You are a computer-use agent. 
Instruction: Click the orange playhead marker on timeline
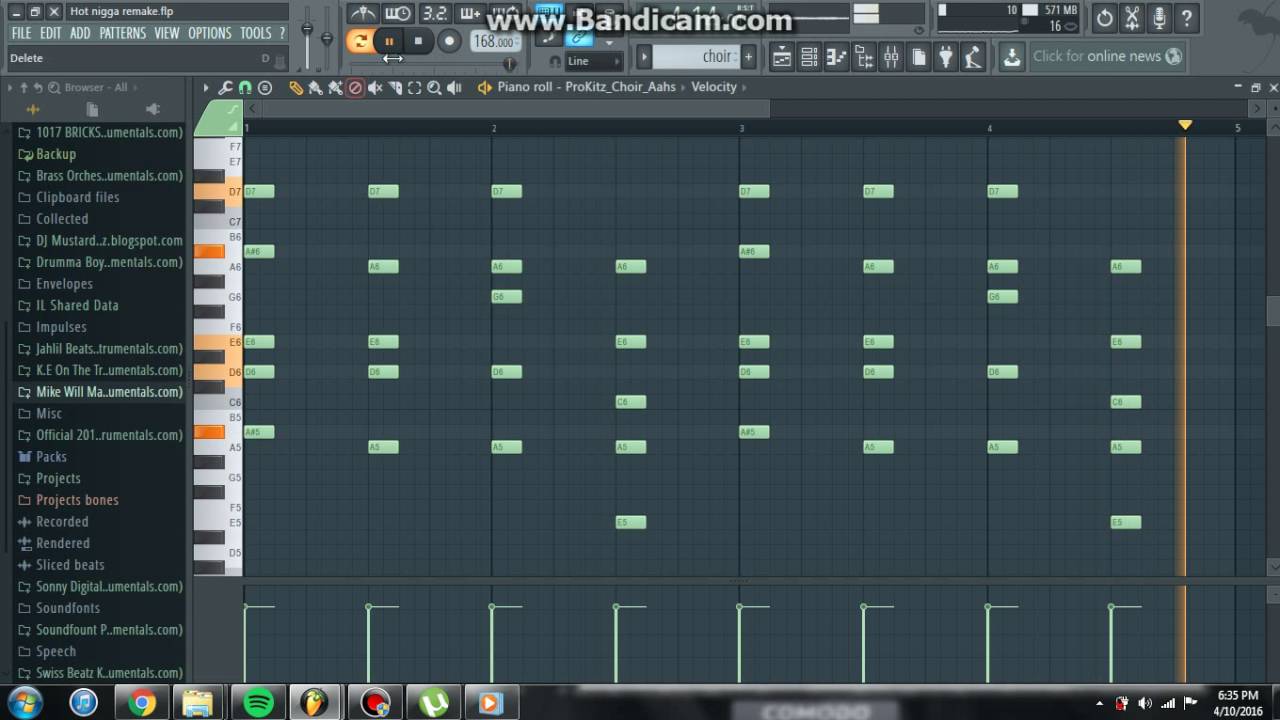(1185, 125)
